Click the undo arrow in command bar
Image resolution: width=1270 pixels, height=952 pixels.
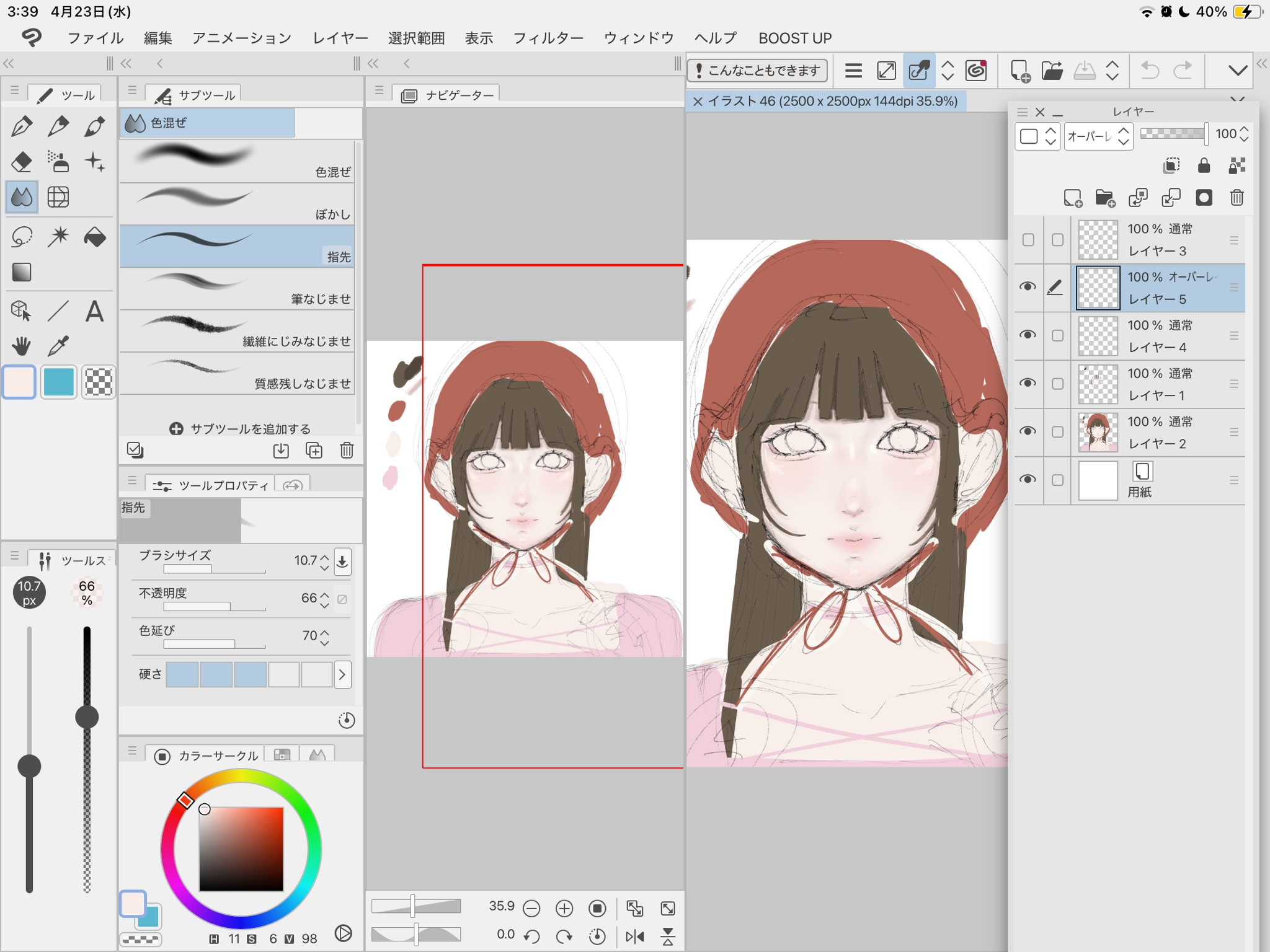coord(1149,71)
